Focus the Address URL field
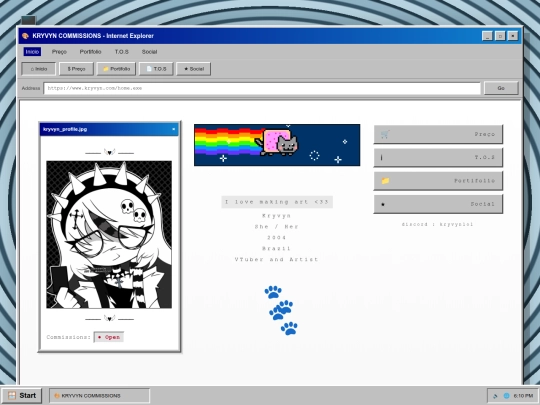 [x=262, y=88]
